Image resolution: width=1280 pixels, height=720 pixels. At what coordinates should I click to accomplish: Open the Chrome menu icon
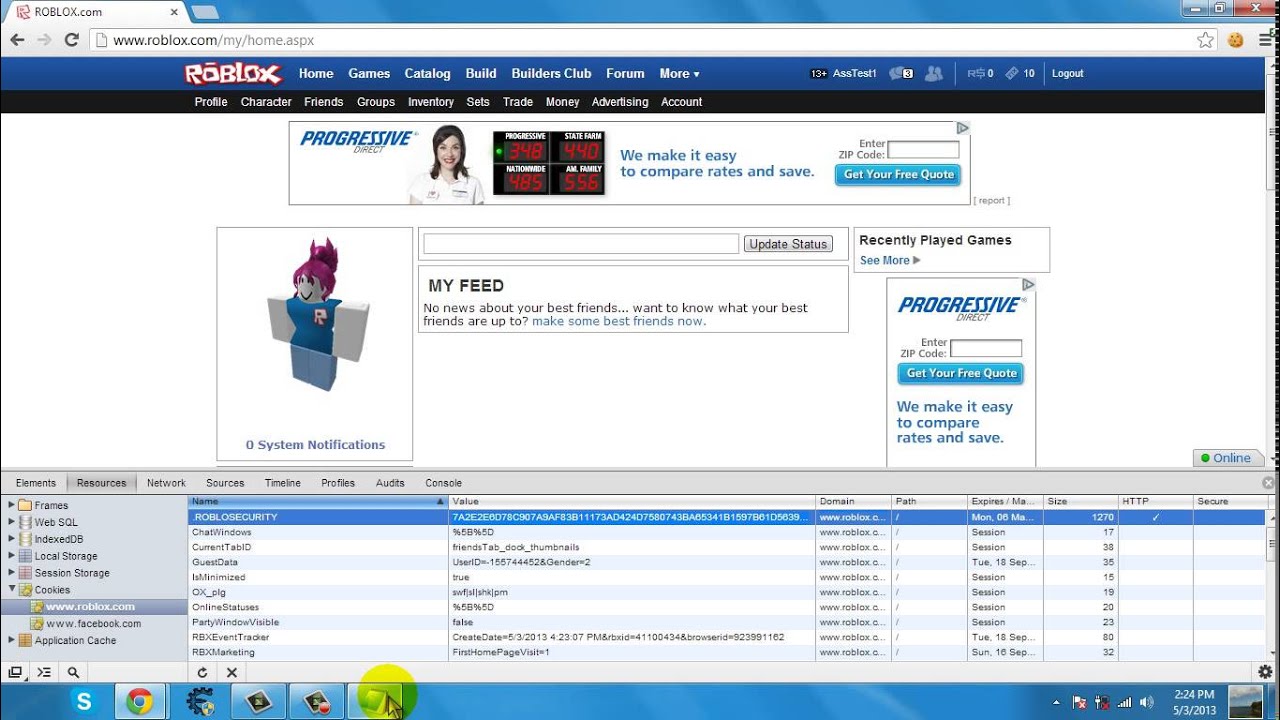pos(1263,40)
